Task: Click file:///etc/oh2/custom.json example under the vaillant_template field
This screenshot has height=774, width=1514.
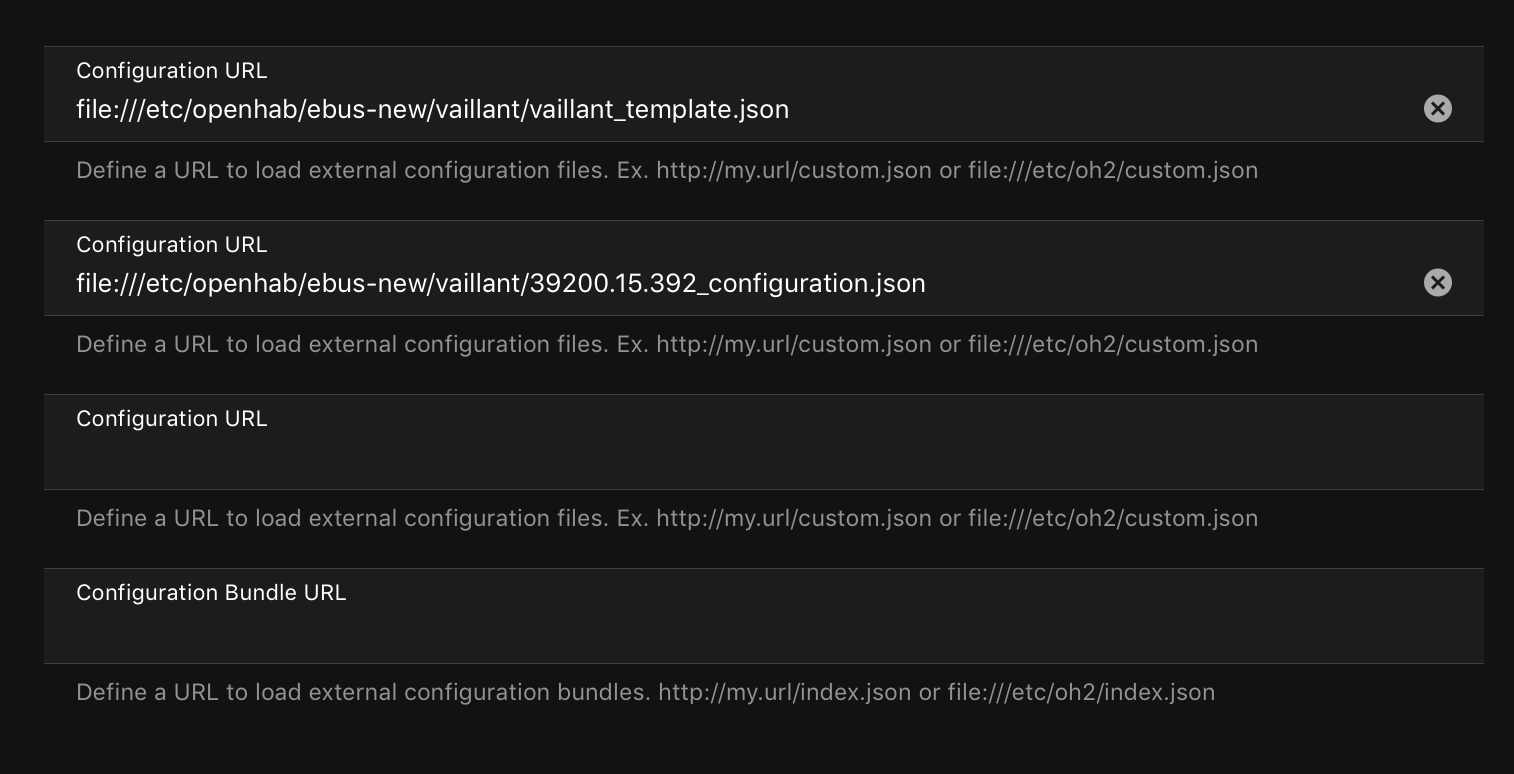Action: point(1112,170)
